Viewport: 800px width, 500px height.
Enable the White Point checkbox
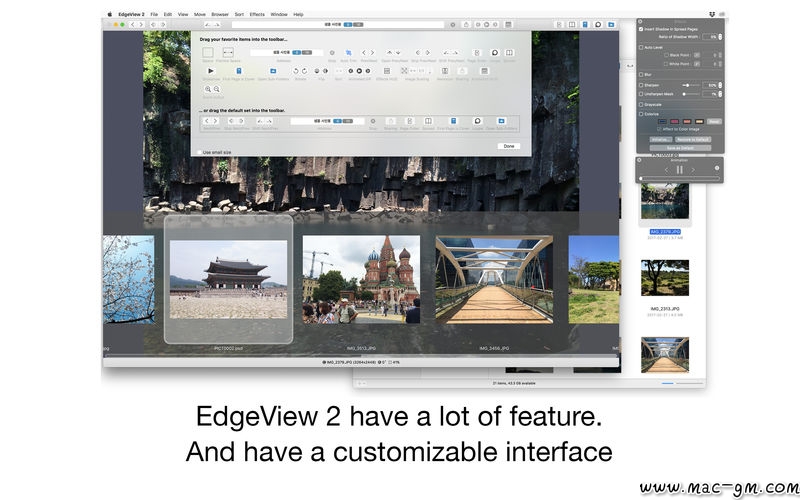[x=666, y=64]
